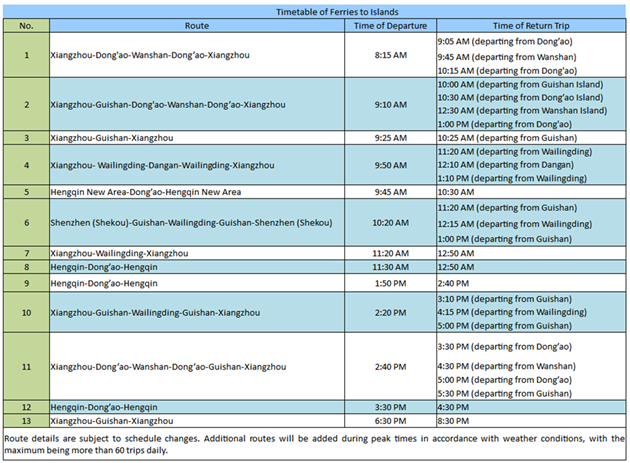630x463 pixels.
Task: Click the '2:40 PM' departure time in row 11
Action: point(391,367)
